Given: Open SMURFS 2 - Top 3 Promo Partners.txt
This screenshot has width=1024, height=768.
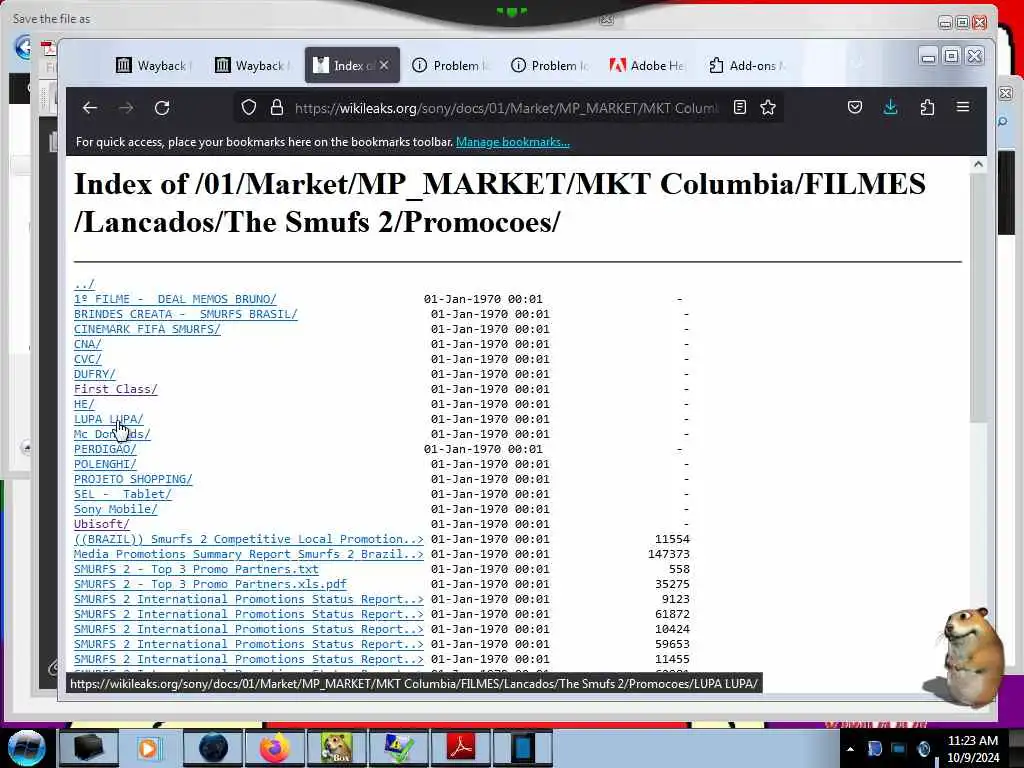Looking at the screenshot, I should coord(196,569).
